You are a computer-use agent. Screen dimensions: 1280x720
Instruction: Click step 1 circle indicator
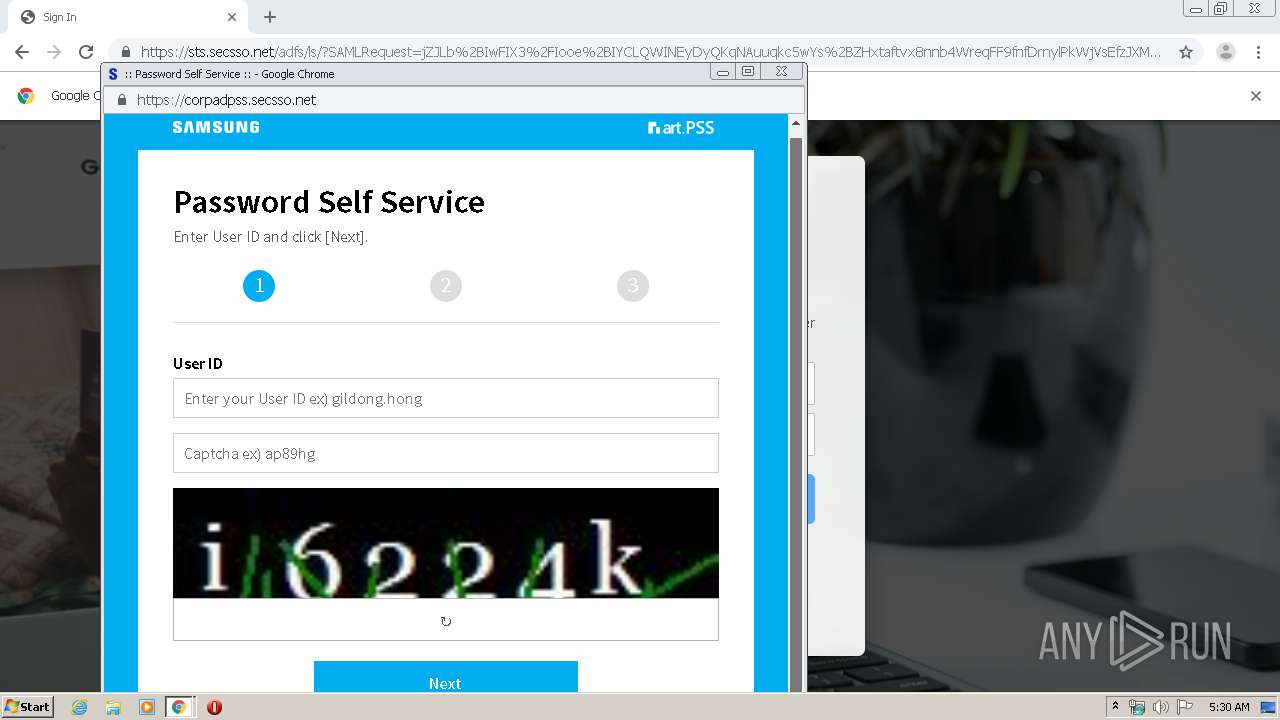259,286
